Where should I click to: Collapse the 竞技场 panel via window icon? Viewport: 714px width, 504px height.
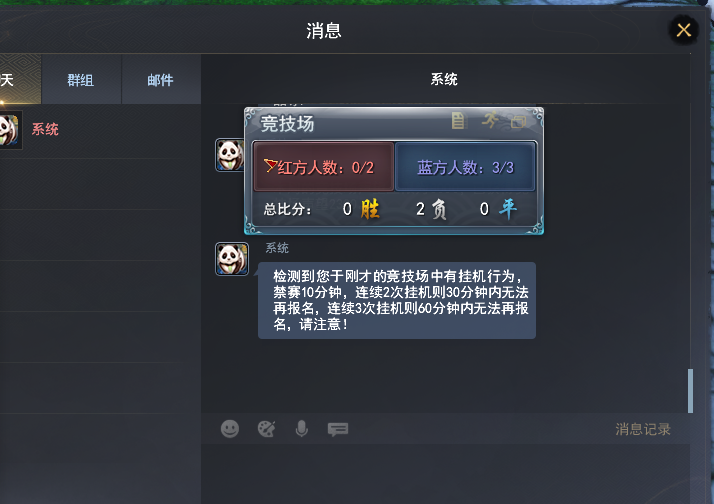(518, 122)
